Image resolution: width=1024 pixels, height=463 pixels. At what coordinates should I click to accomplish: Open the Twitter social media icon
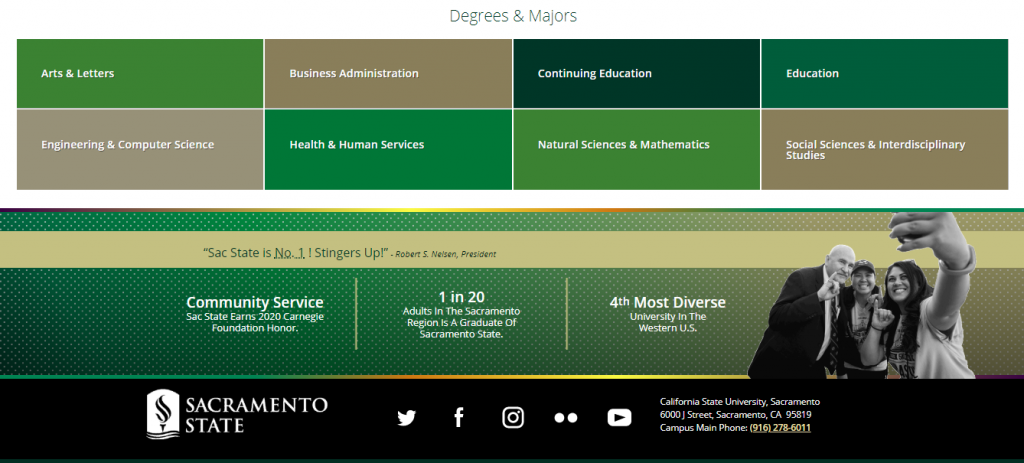pyautogui.click(x=406, y=418)
